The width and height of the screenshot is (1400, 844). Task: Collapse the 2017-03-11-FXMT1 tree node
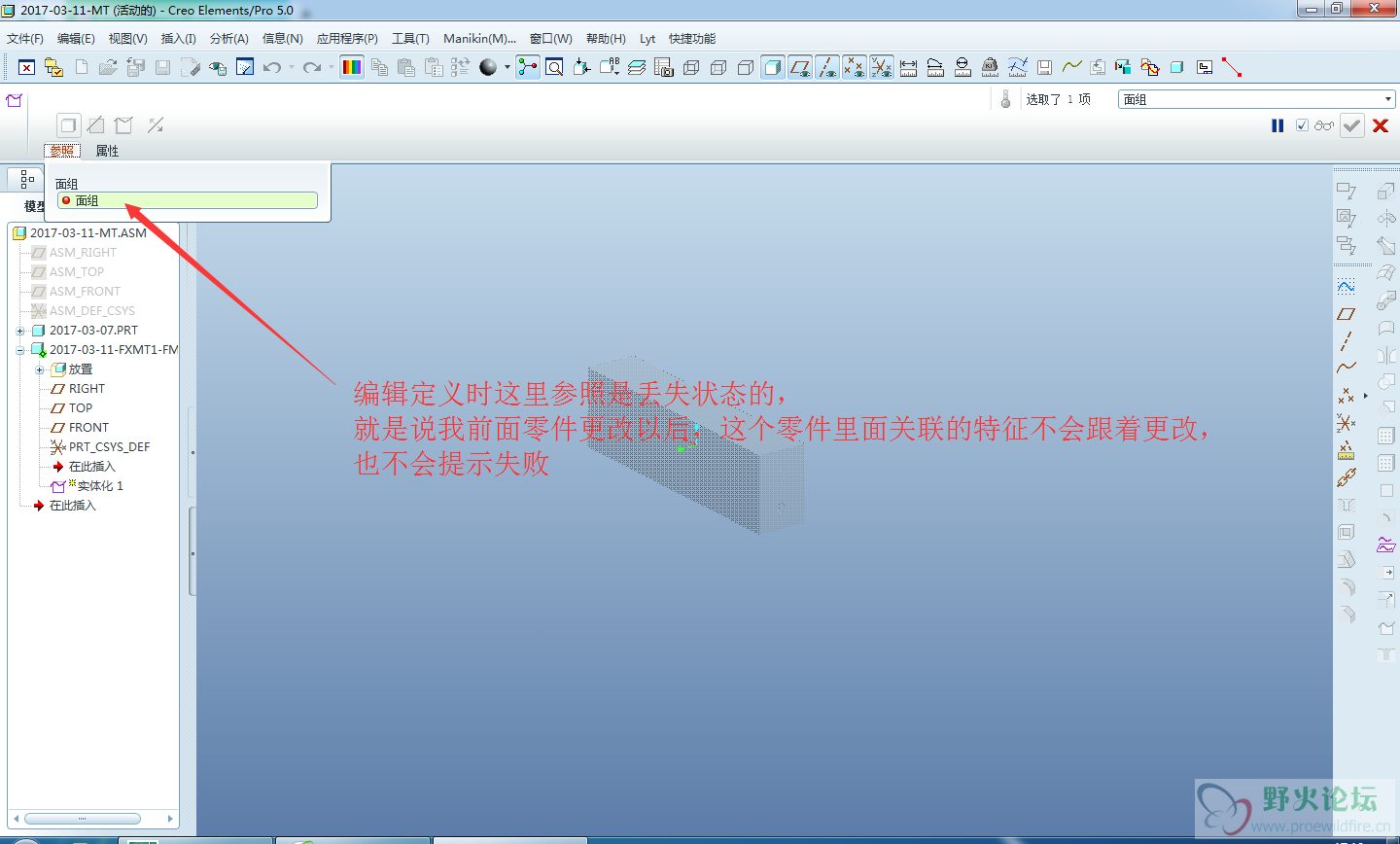pyautogui.click(x=20, y=350)
